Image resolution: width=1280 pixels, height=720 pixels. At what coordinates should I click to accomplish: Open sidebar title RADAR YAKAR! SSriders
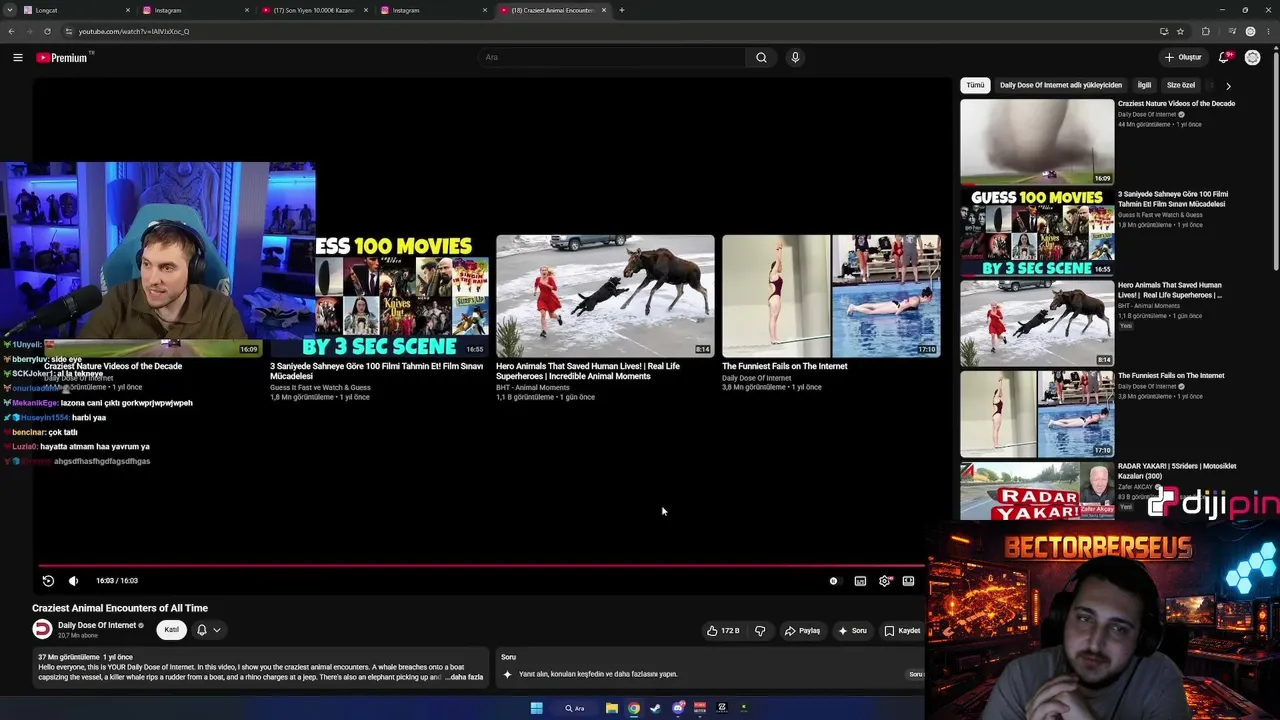[1177, 471]
